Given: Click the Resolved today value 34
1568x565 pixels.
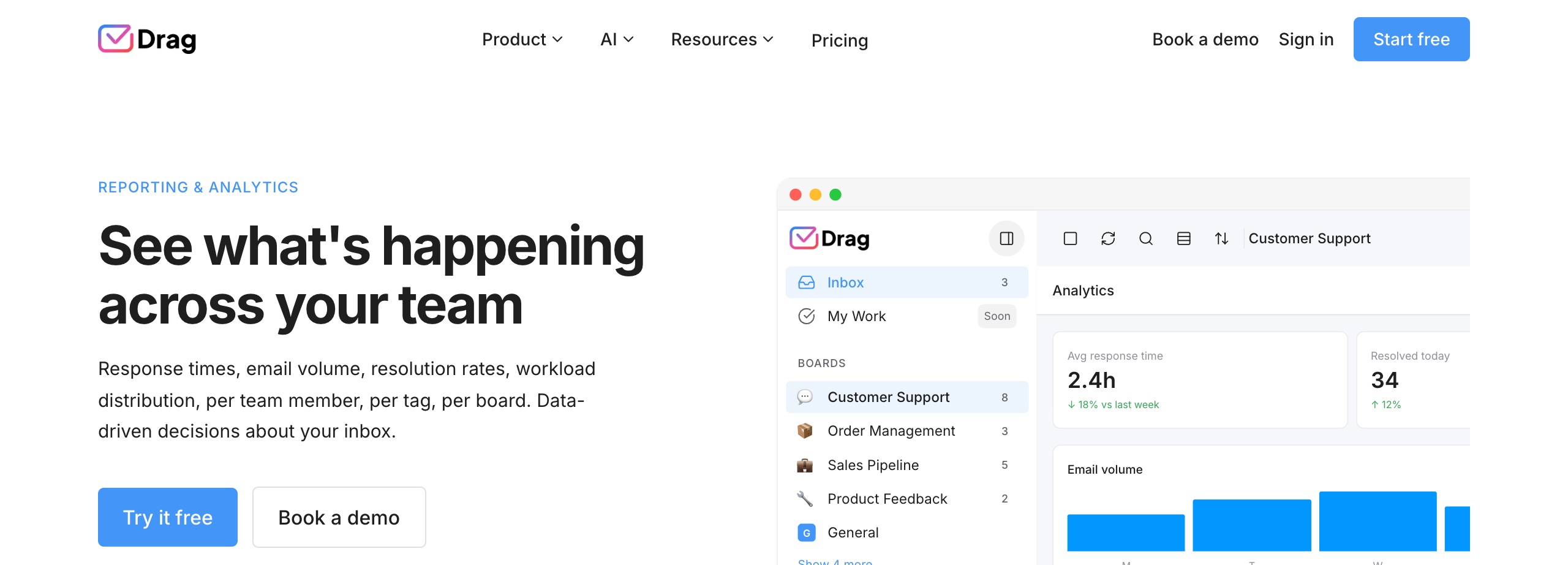Looking at the screenshot, I should coord(1384,381).
